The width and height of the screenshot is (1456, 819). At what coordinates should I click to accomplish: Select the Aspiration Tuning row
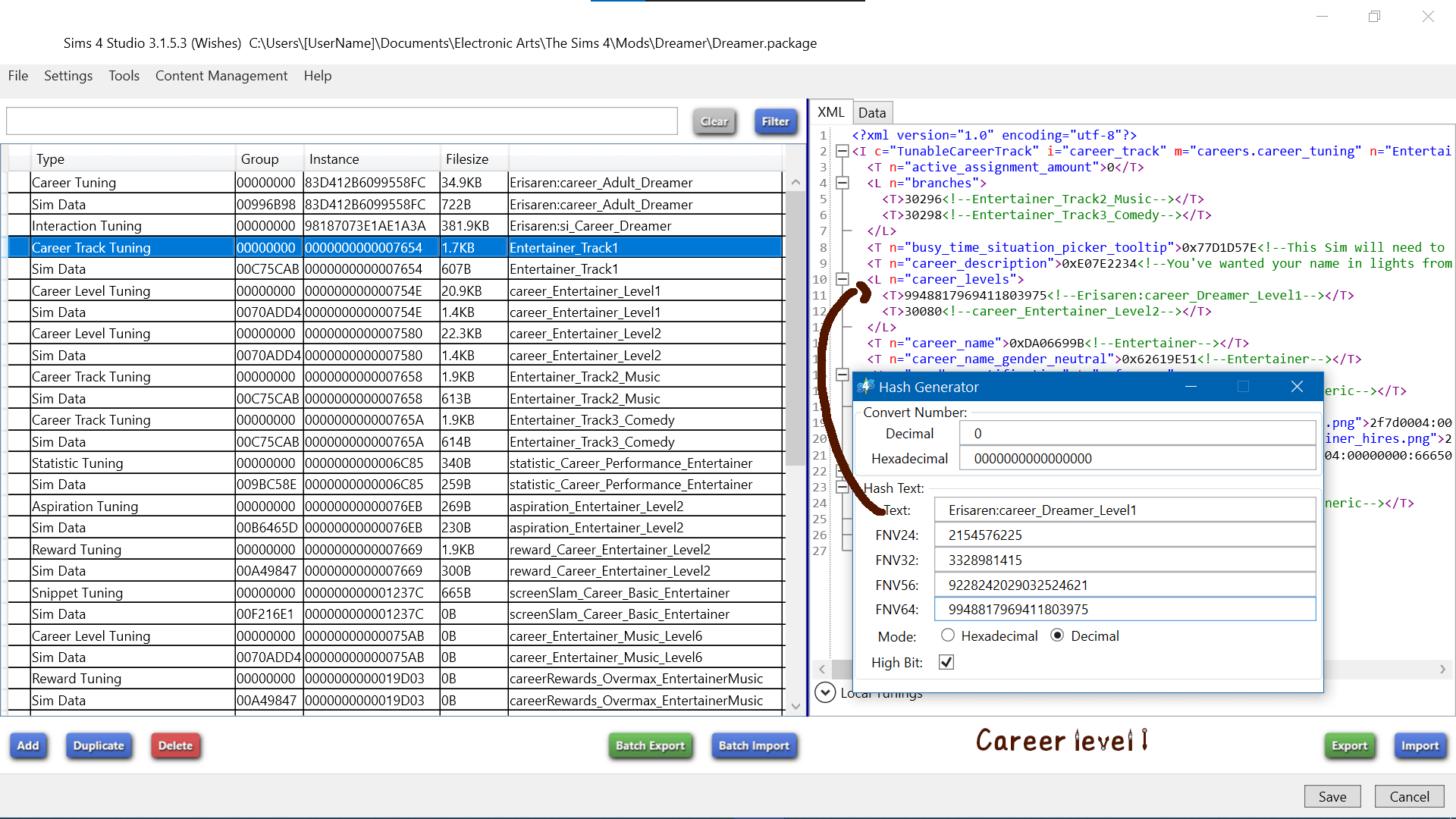(395, 506)
